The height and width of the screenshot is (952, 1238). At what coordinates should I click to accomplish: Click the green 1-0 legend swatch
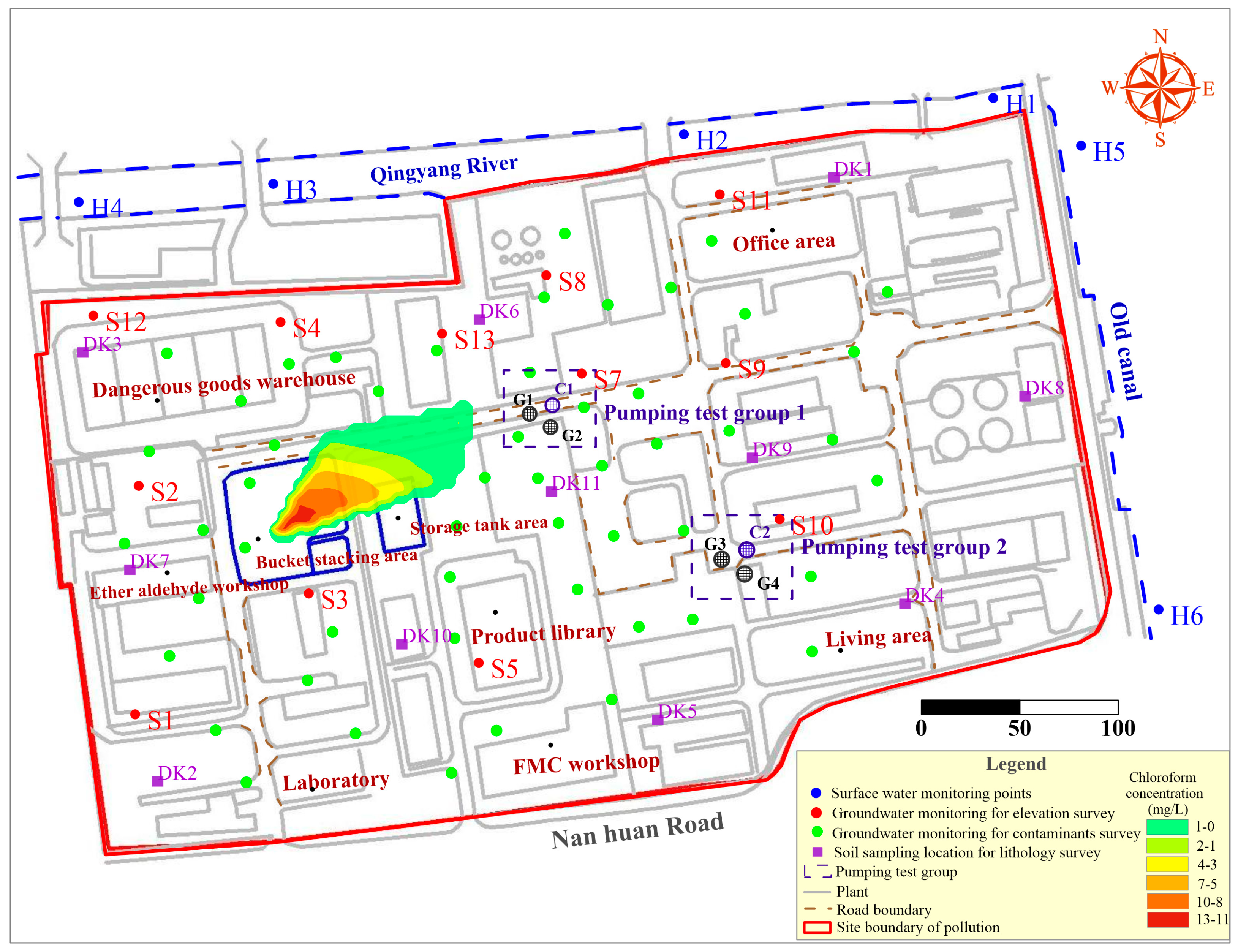point(1167,827)
